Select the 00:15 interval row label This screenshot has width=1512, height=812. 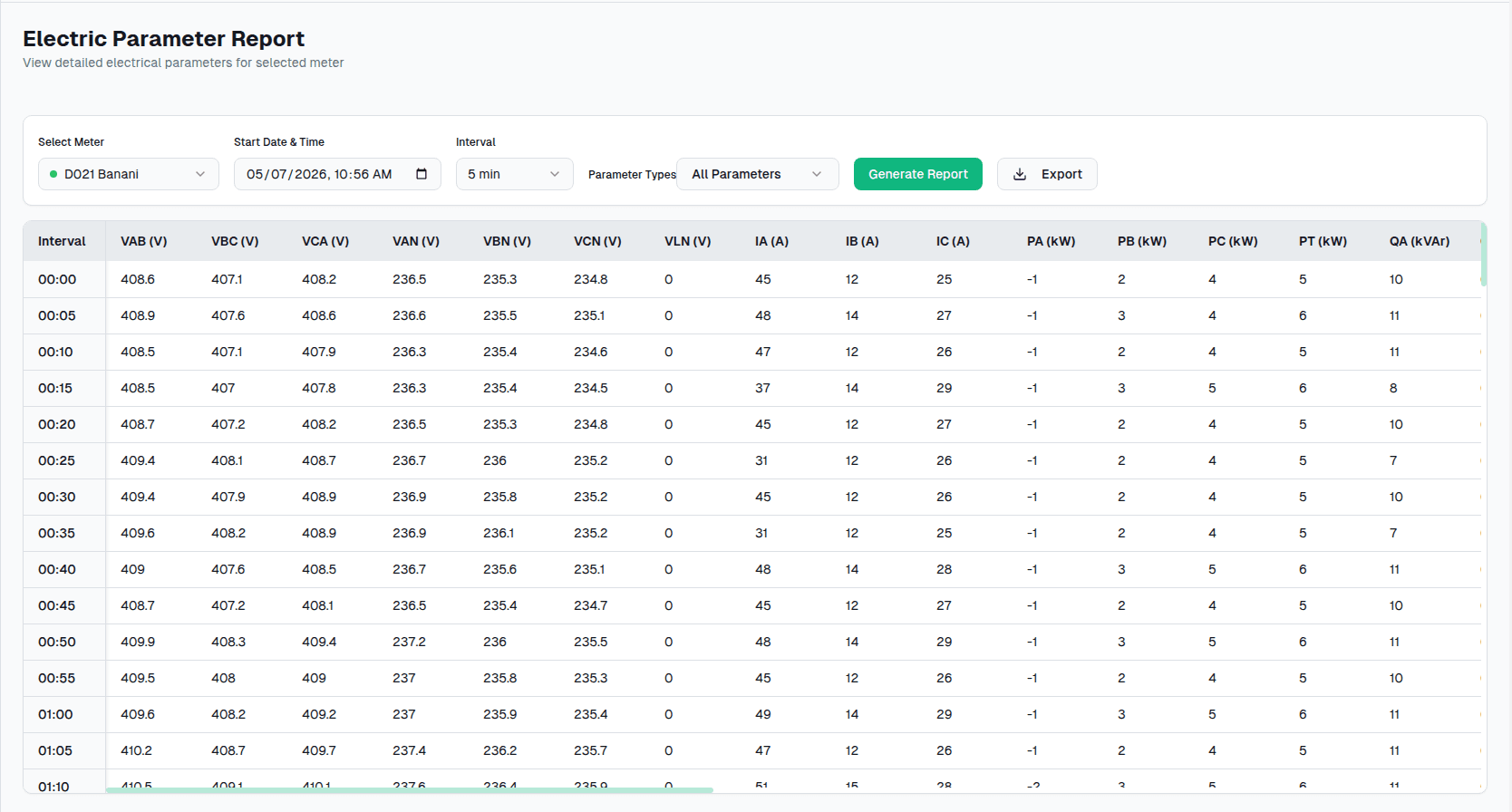coord(55,388)
